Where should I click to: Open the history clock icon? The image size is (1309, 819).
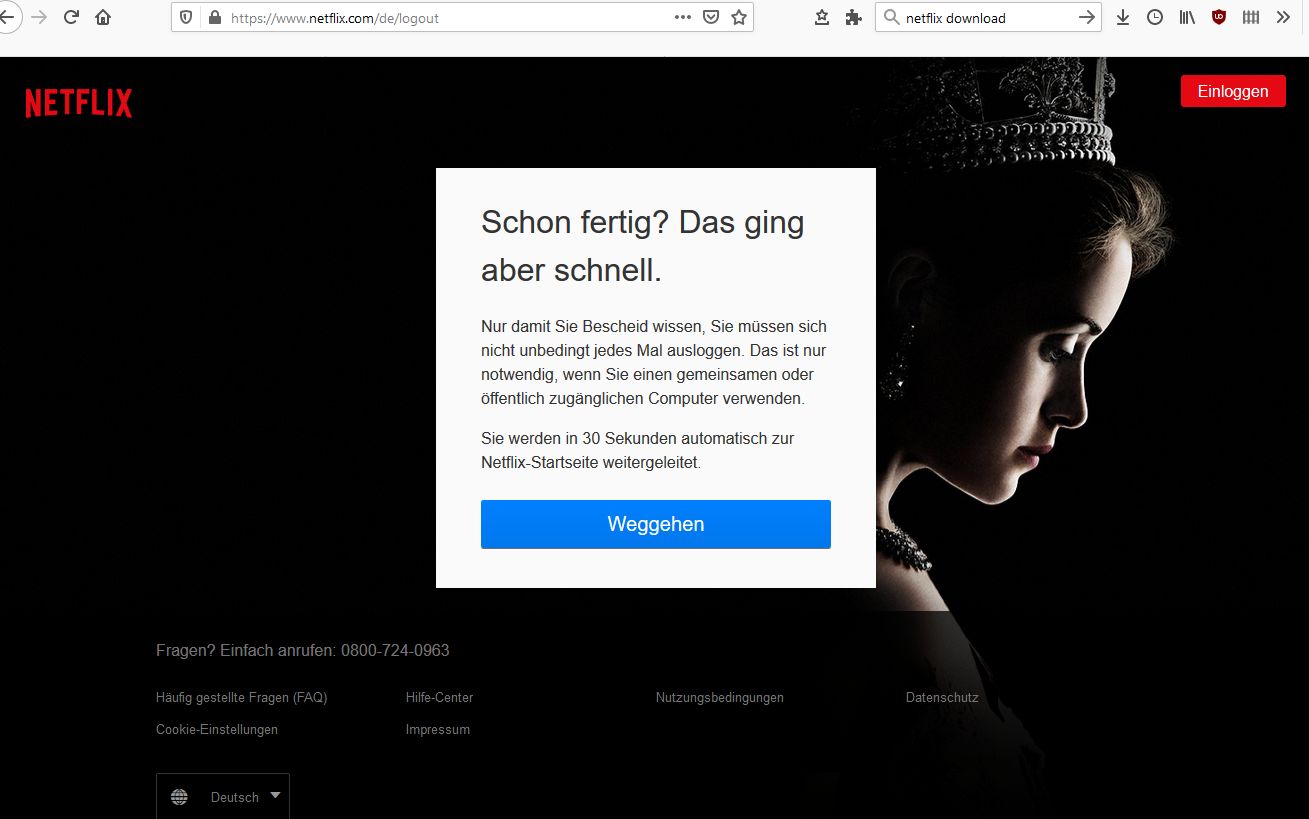point(1155,17)
